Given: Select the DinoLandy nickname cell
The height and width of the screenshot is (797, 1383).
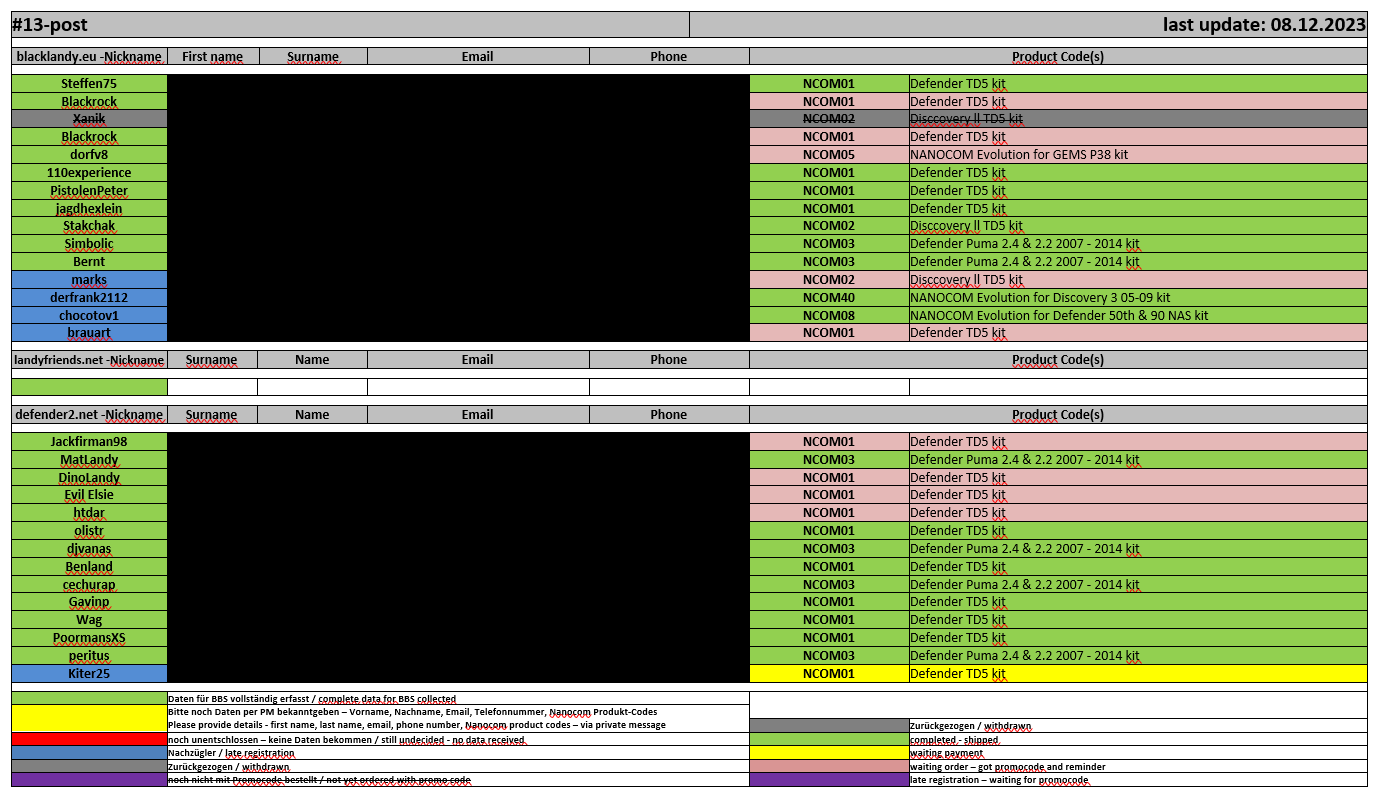Looking at the screenshot, I should pos(89,478).
